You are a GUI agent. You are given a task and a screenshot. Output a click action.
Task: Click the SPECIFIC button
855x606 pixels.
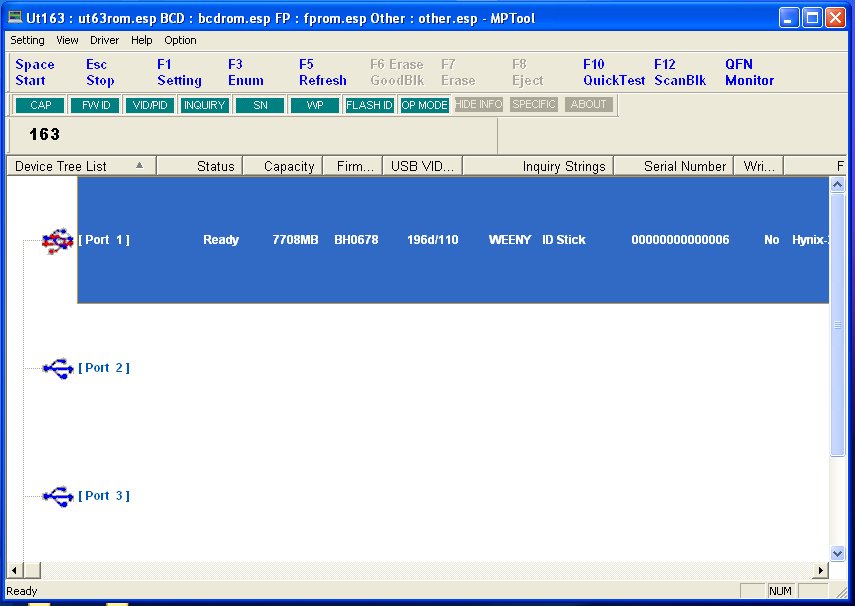click(534, 104)
